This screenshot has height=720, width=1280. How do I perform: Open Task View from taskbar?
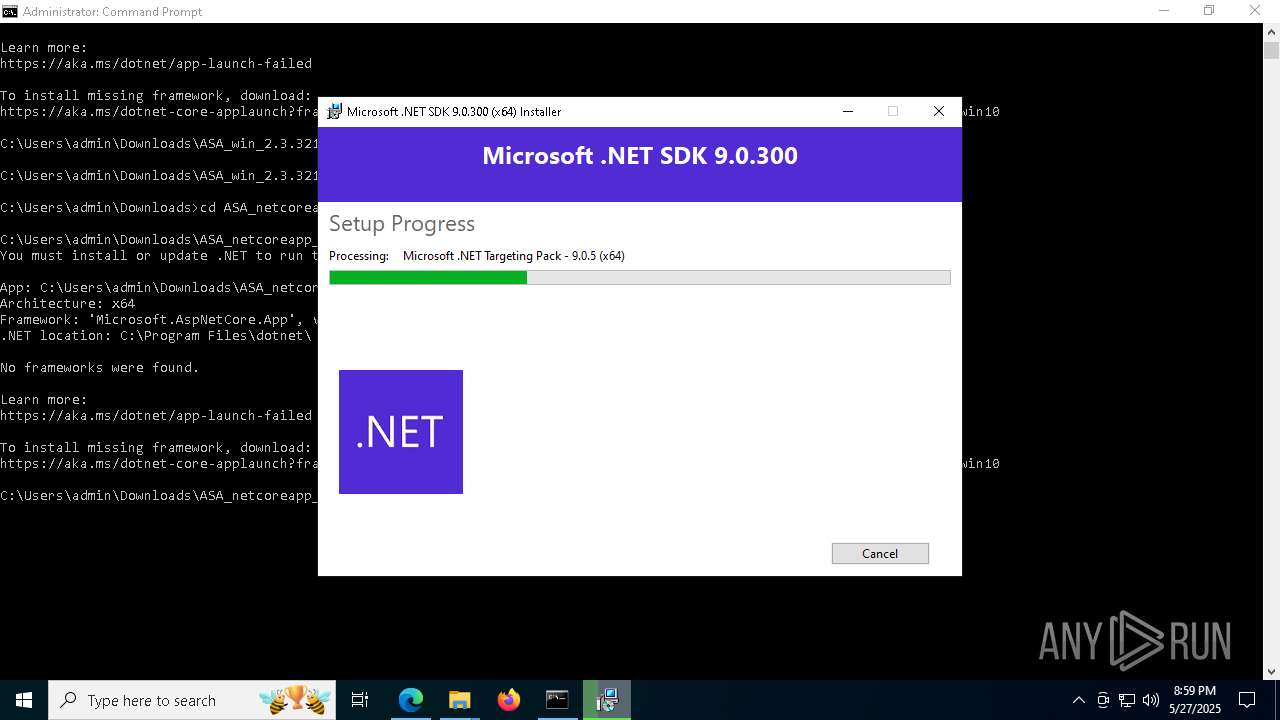pyautogui.click(x=360, y=700)
